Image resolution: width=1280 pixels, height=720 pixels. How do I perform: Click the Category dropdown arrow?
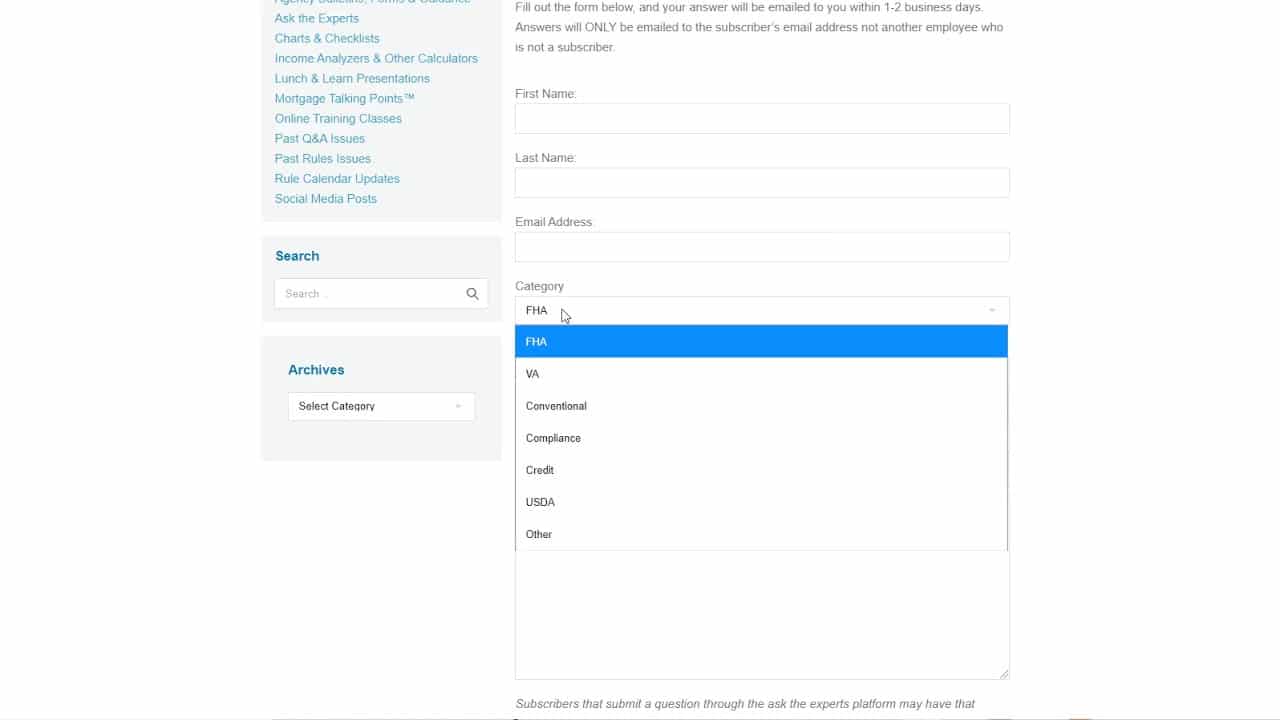click(x=991, y=311)
